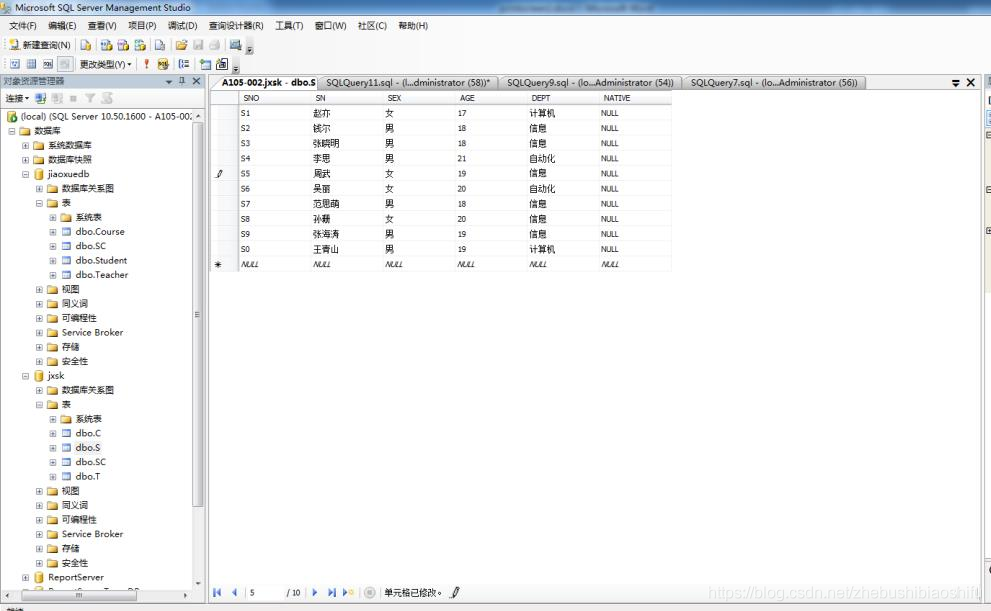Image resolution: width=991 pixels, height=611 pixels.
Task: Click the Object Explorer filter funnel icon
Action: [90, 98]
